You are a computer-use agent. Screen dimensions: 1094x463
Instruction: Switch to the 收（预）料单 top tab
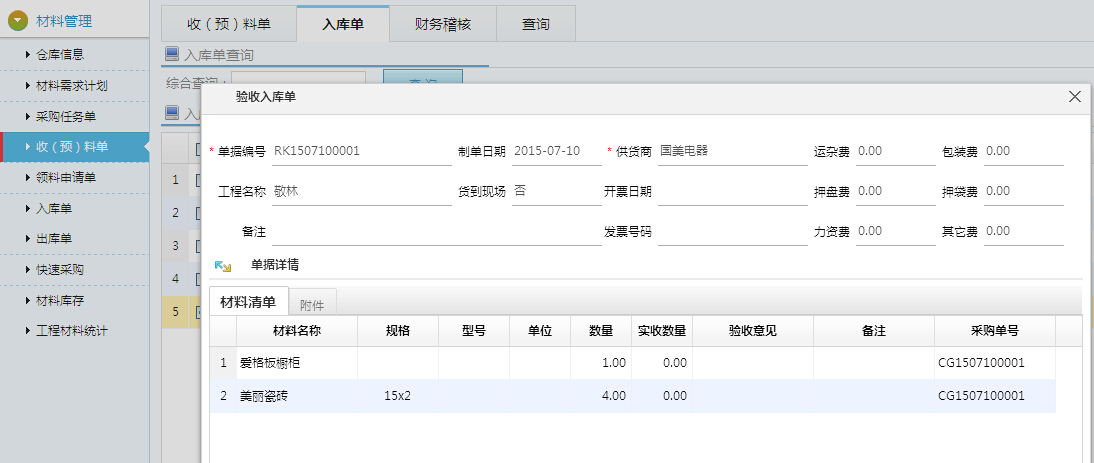point(229,24)
